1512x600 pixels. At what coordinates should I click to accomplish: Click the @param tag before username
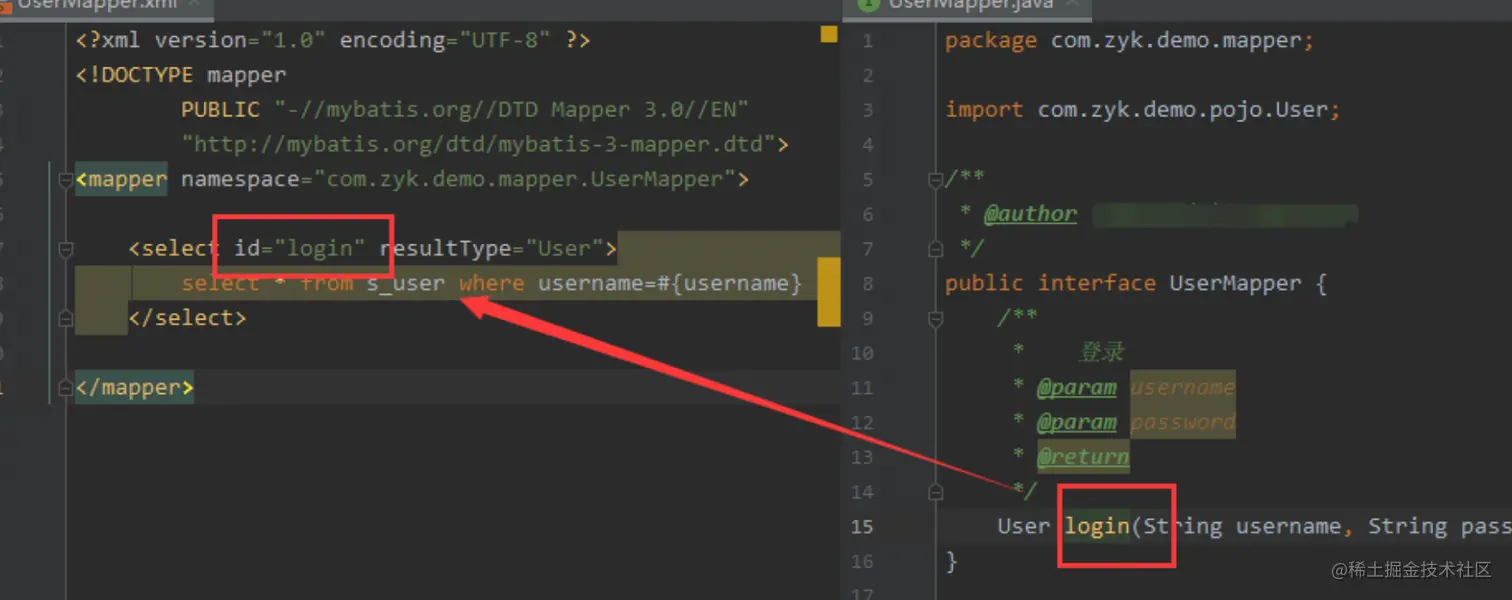click(x=1076, y=388)
